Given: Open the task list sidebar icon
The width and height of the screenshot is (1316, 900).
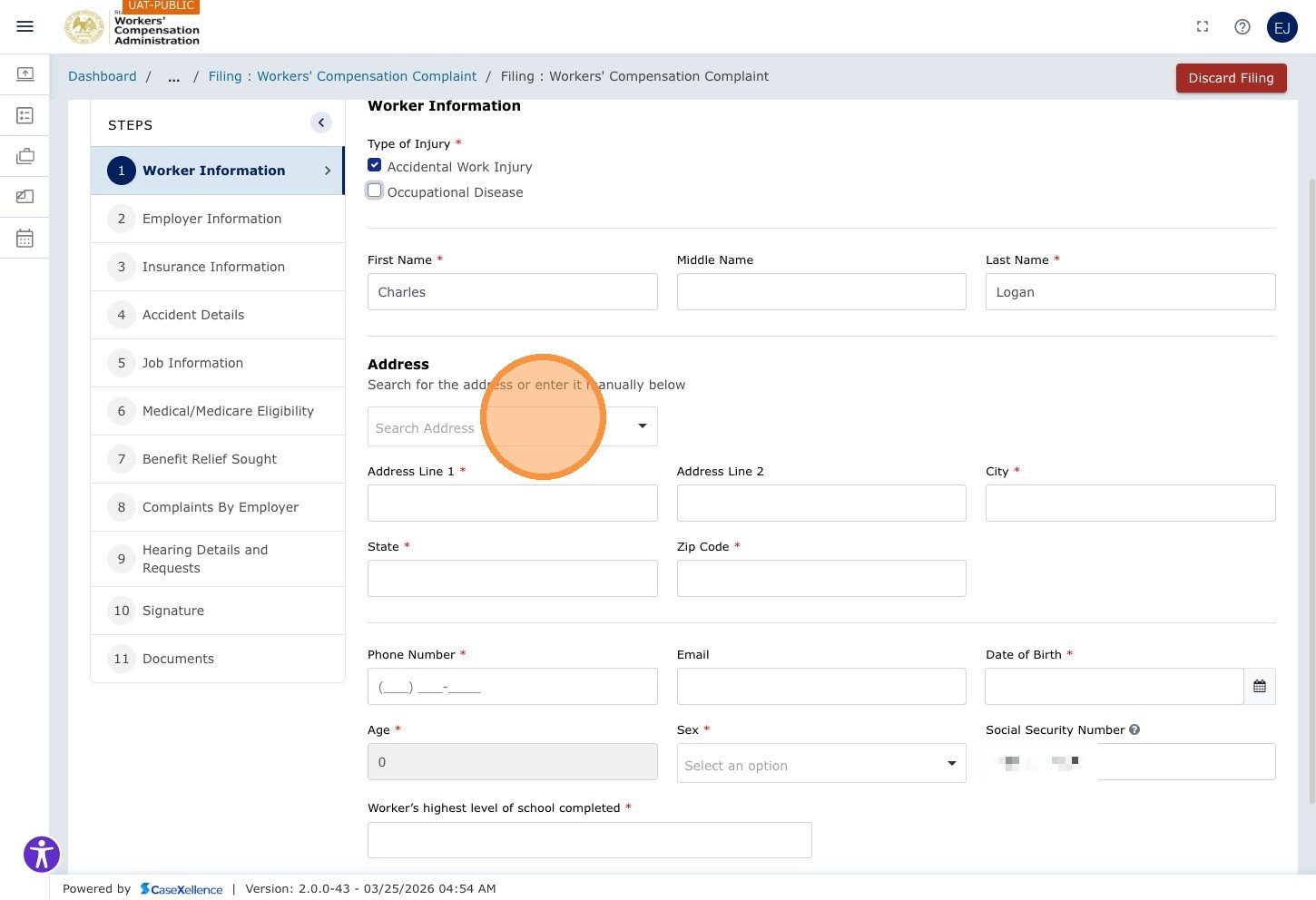Looking at the screenshot, I should point(25,115).
